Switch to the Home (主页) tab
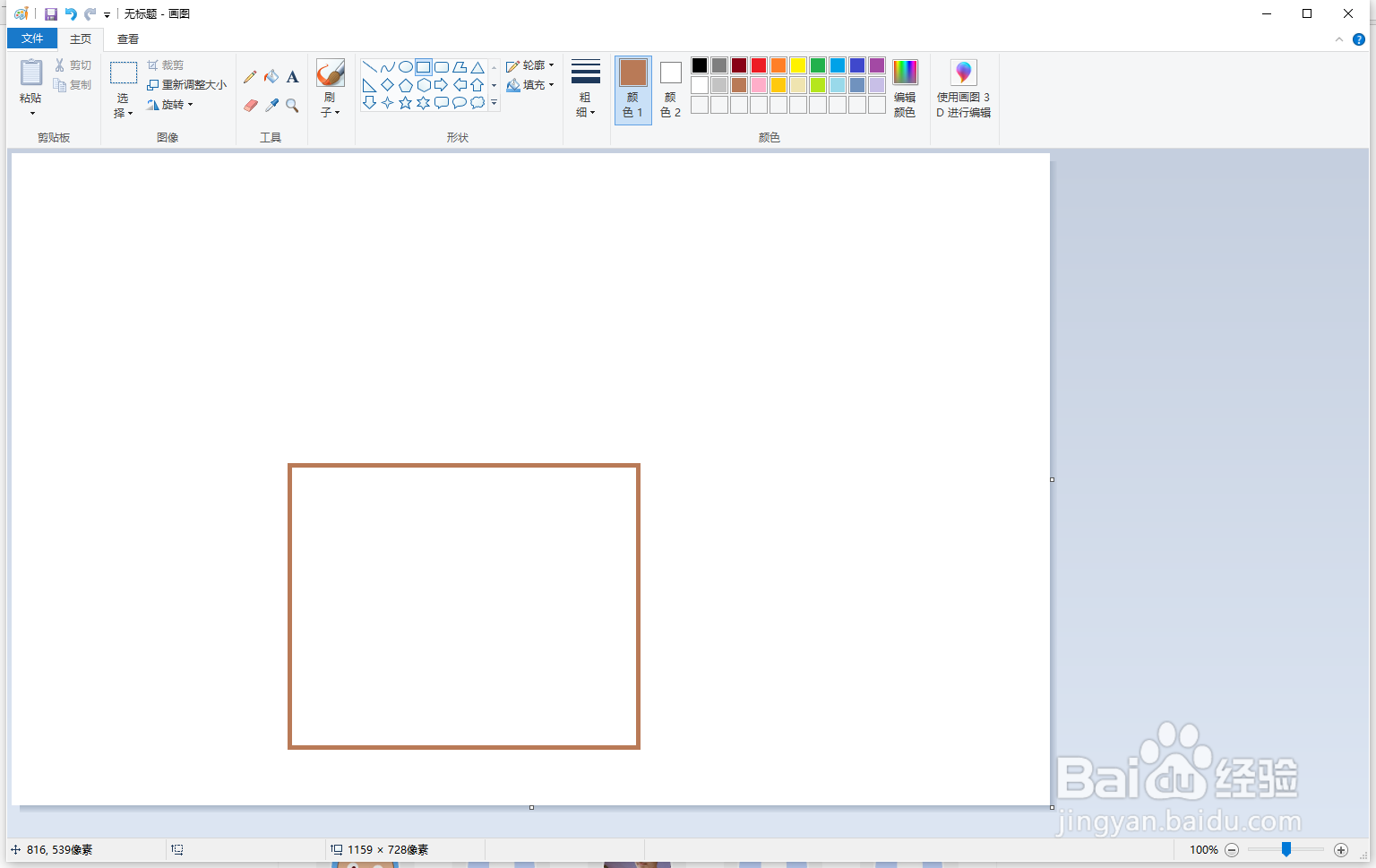The image size is (1376, 868). 81,39
